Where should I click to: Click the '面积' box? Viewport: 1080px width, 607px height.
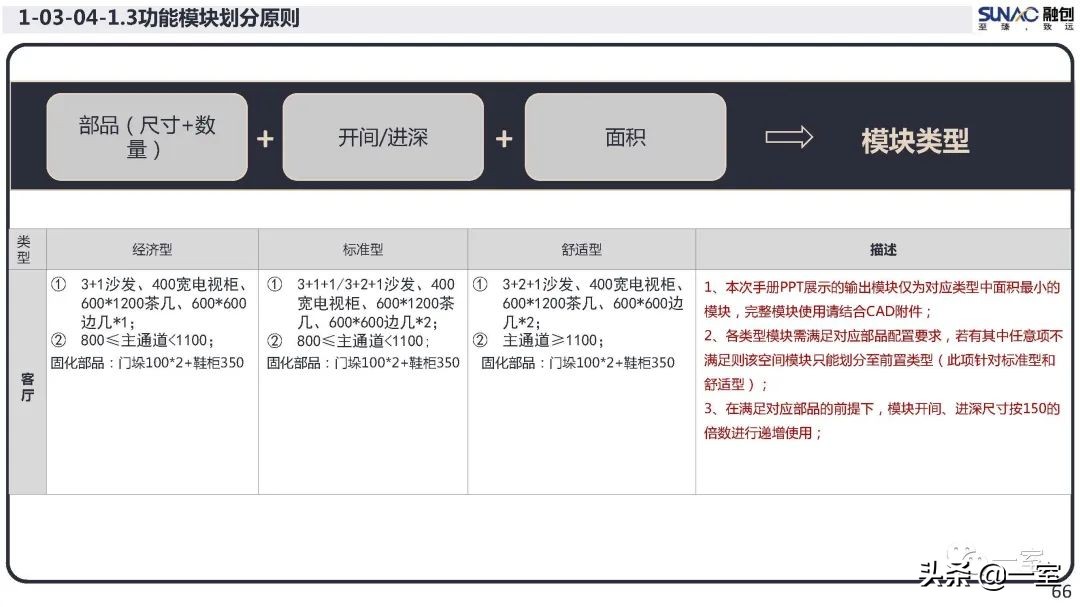pos(625,136)
